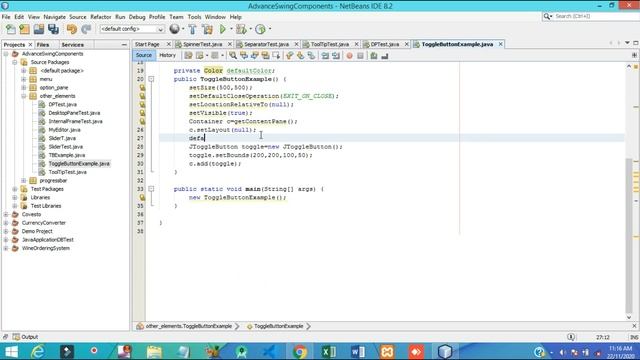Image resolution: width=640 pixels, height=360 pixels.
Task: Click Build Project hammer icon
Action: click(x=192, y=29)
